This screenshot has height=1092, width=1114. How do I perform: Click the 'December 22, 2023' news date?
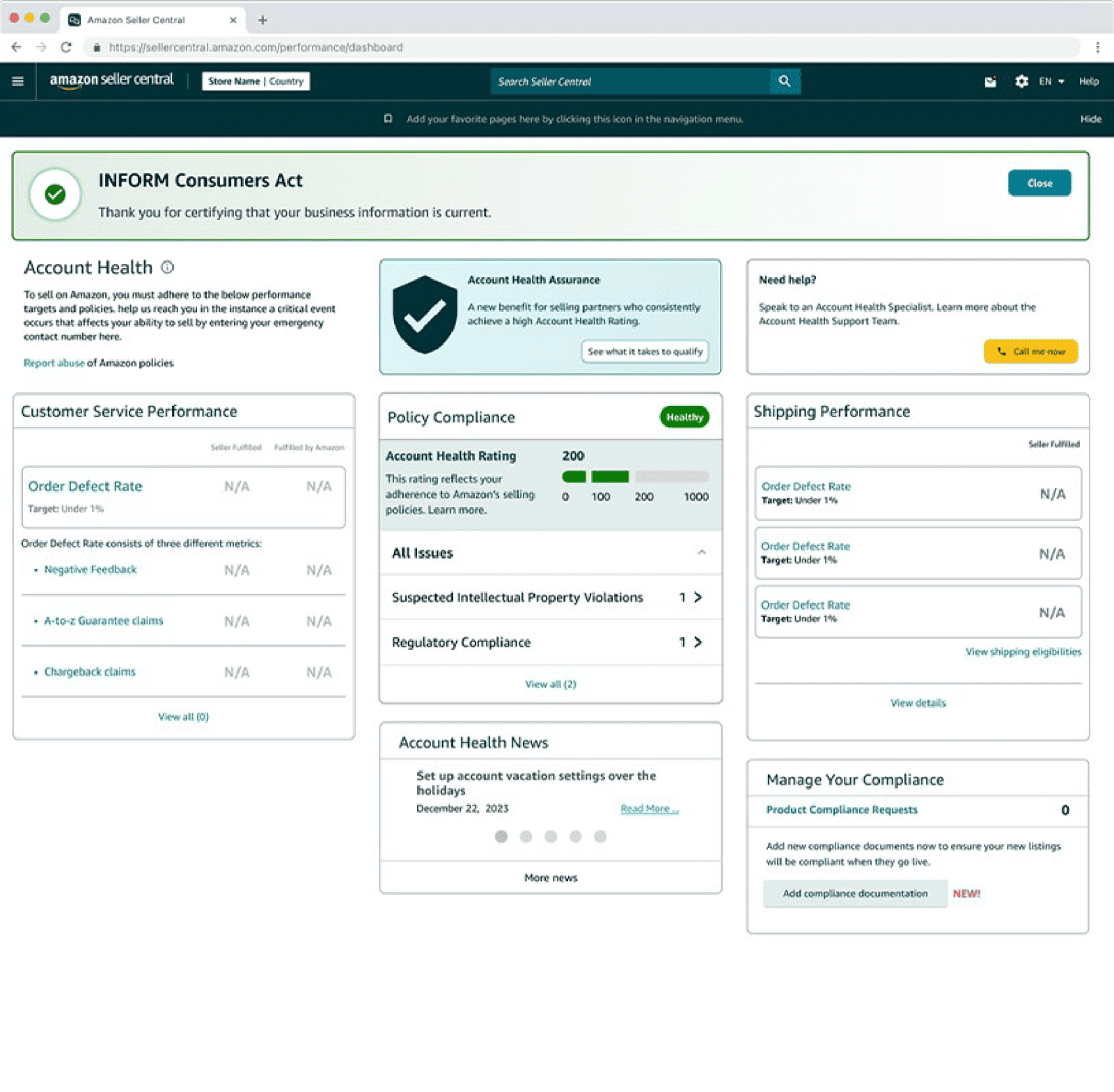462,809
